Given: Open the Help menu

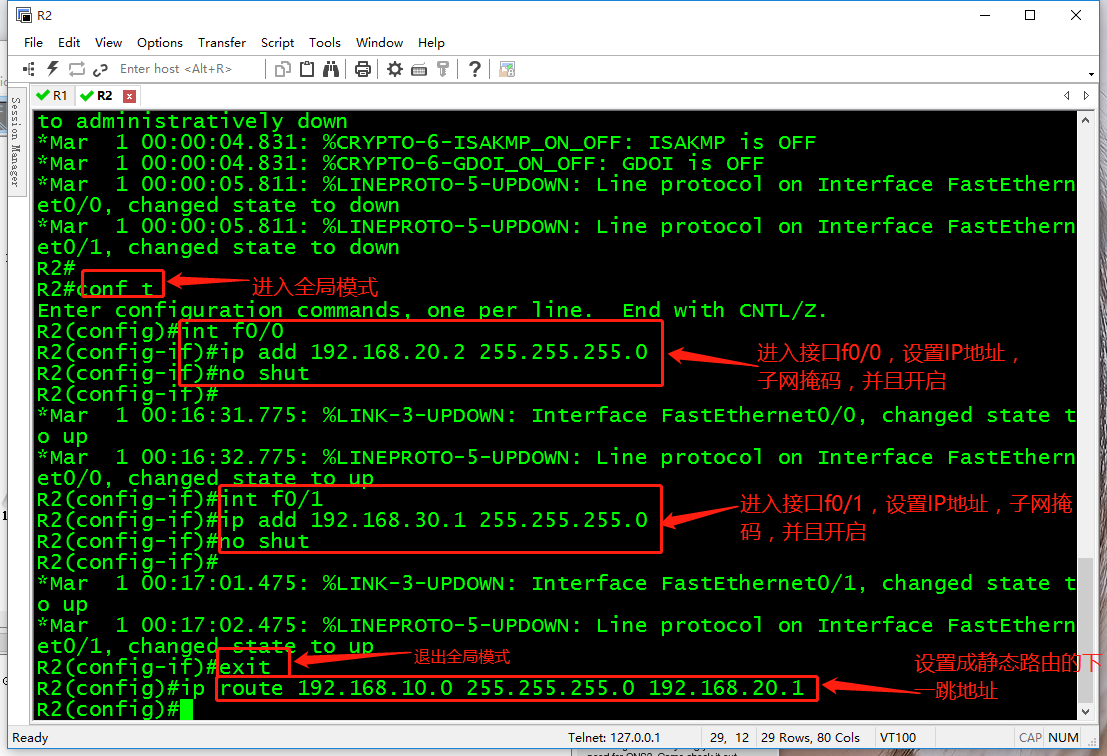Looking at the screenshot, I should [431, 42].
